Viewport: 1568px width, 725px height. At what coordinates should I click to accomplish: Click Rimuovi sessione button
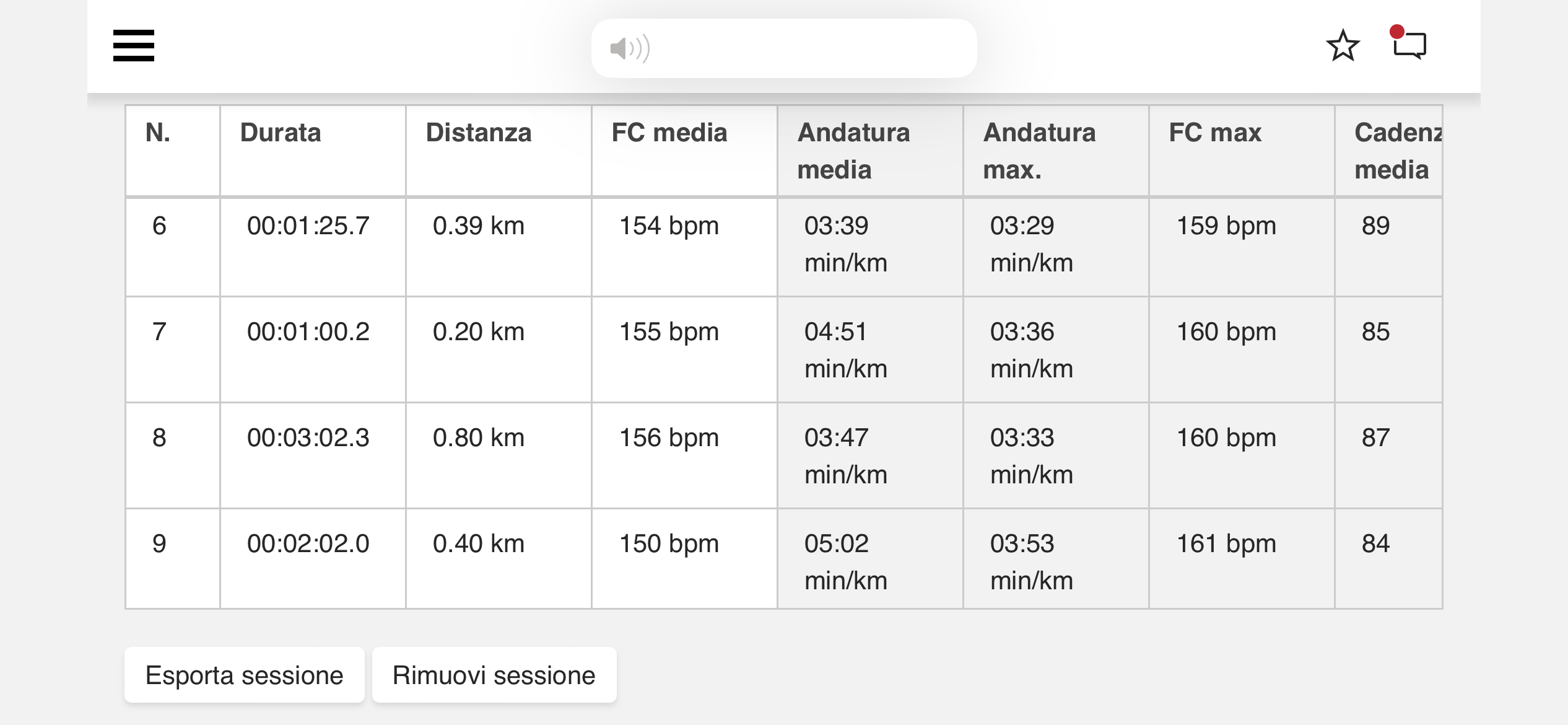494,675
